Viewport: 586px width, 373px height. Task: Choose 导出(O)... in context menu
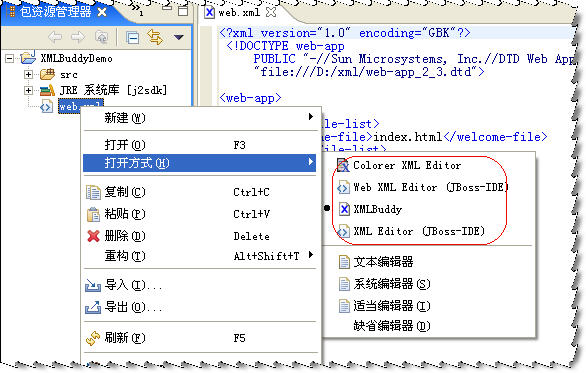tap(200, 307)
